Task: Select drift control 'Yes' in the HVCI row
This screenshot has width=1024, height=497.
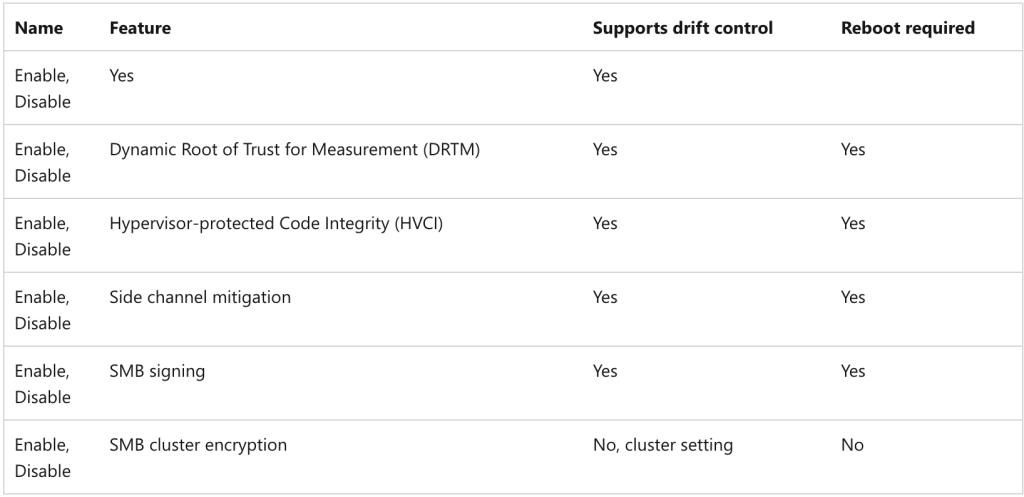Action: pyautogui.click(x=605, y=224)
